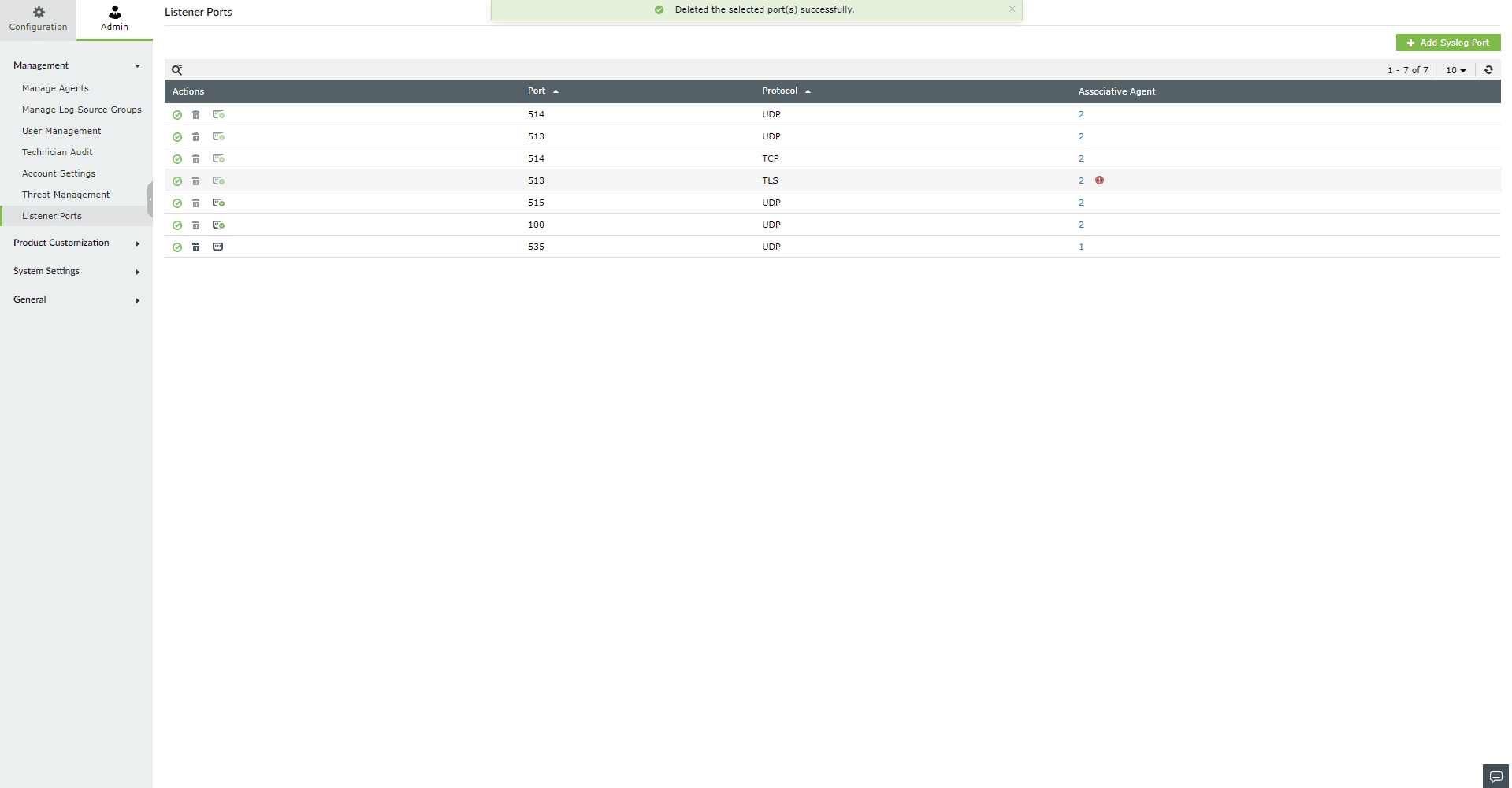1512x788 pixels.
Task: Open the search filter in the ports table
Action: [x=176, y=70]
